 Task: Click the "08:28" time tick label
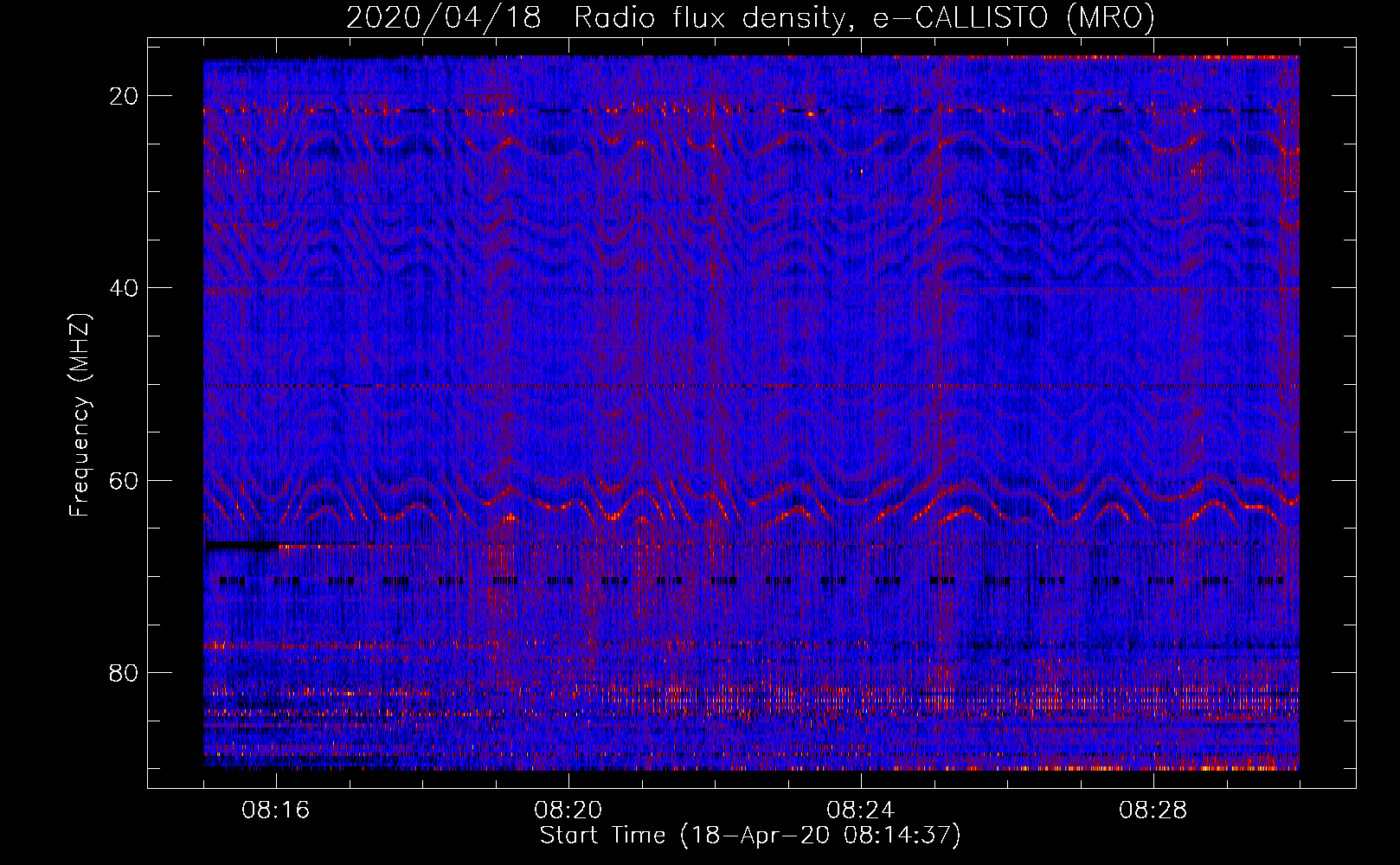pos(1153,811)
